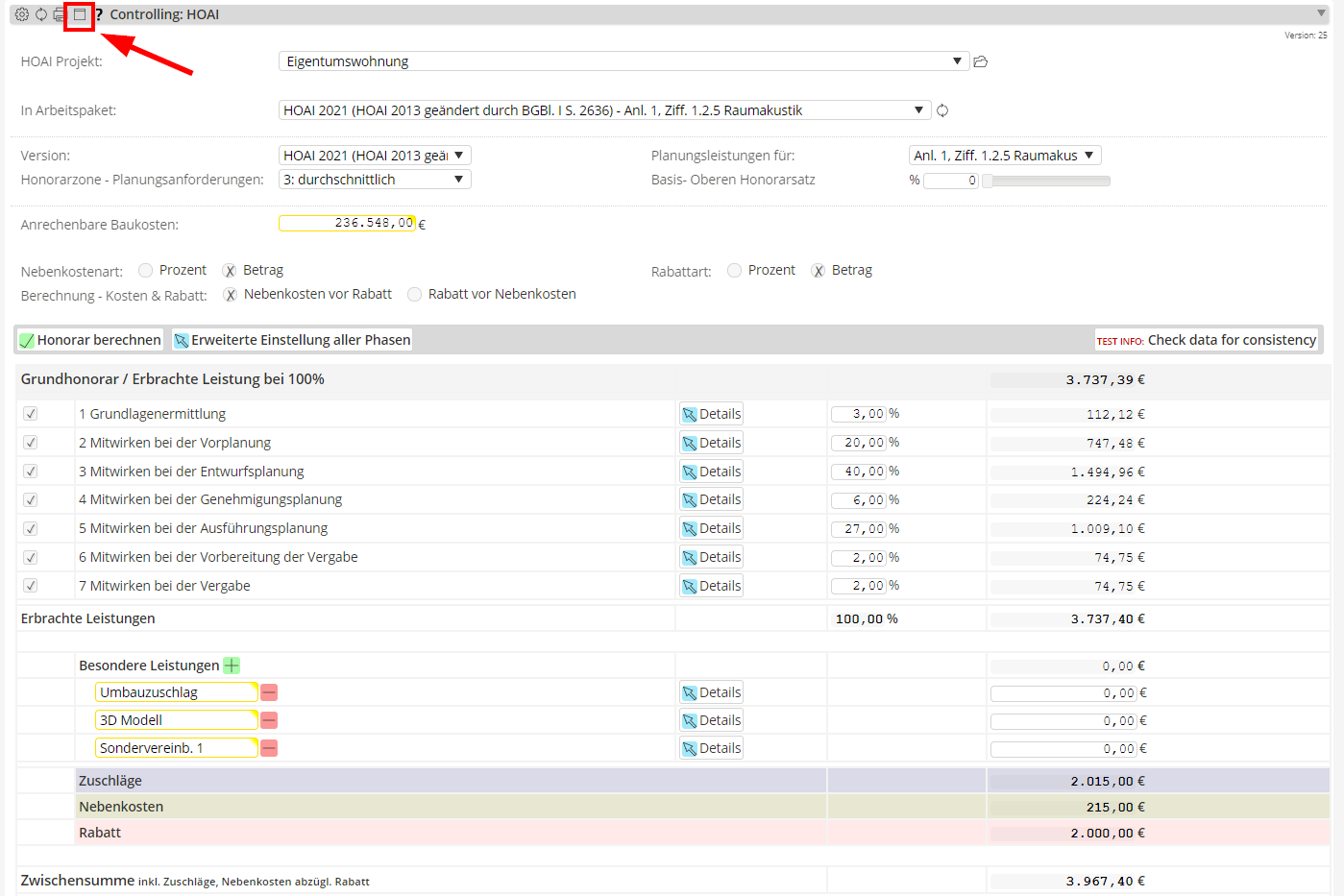Viewport: 1344px width, 896px height.
Task: Click Honorar berechnen button
Action: (90, 340)
